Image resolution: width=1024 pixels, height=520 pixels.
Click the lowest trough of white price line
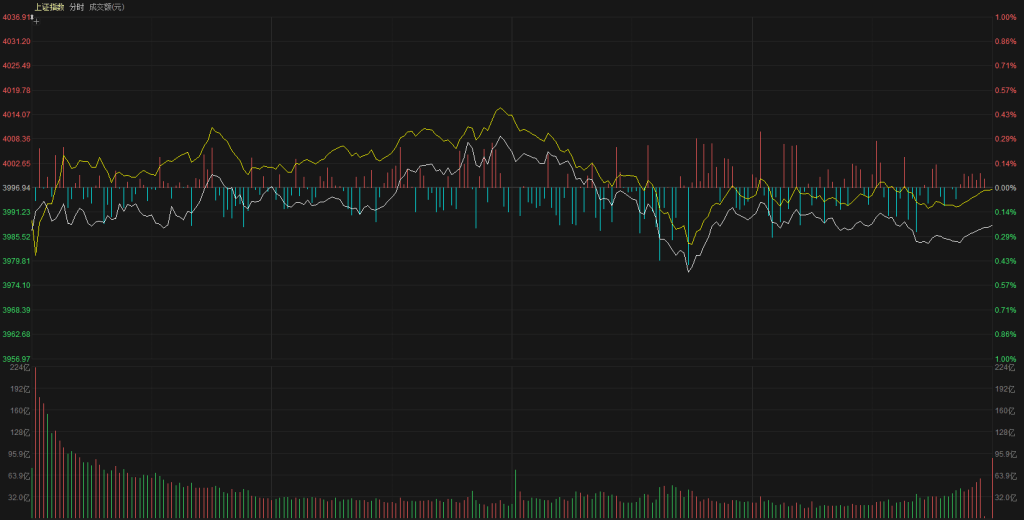pyautogui.click(x=688, y=271)
